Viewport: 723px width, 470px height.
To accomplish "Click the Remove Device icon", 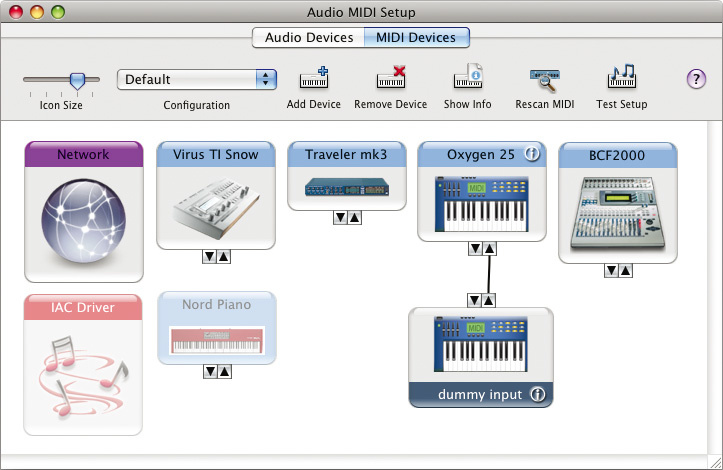I will click(391, 77).
